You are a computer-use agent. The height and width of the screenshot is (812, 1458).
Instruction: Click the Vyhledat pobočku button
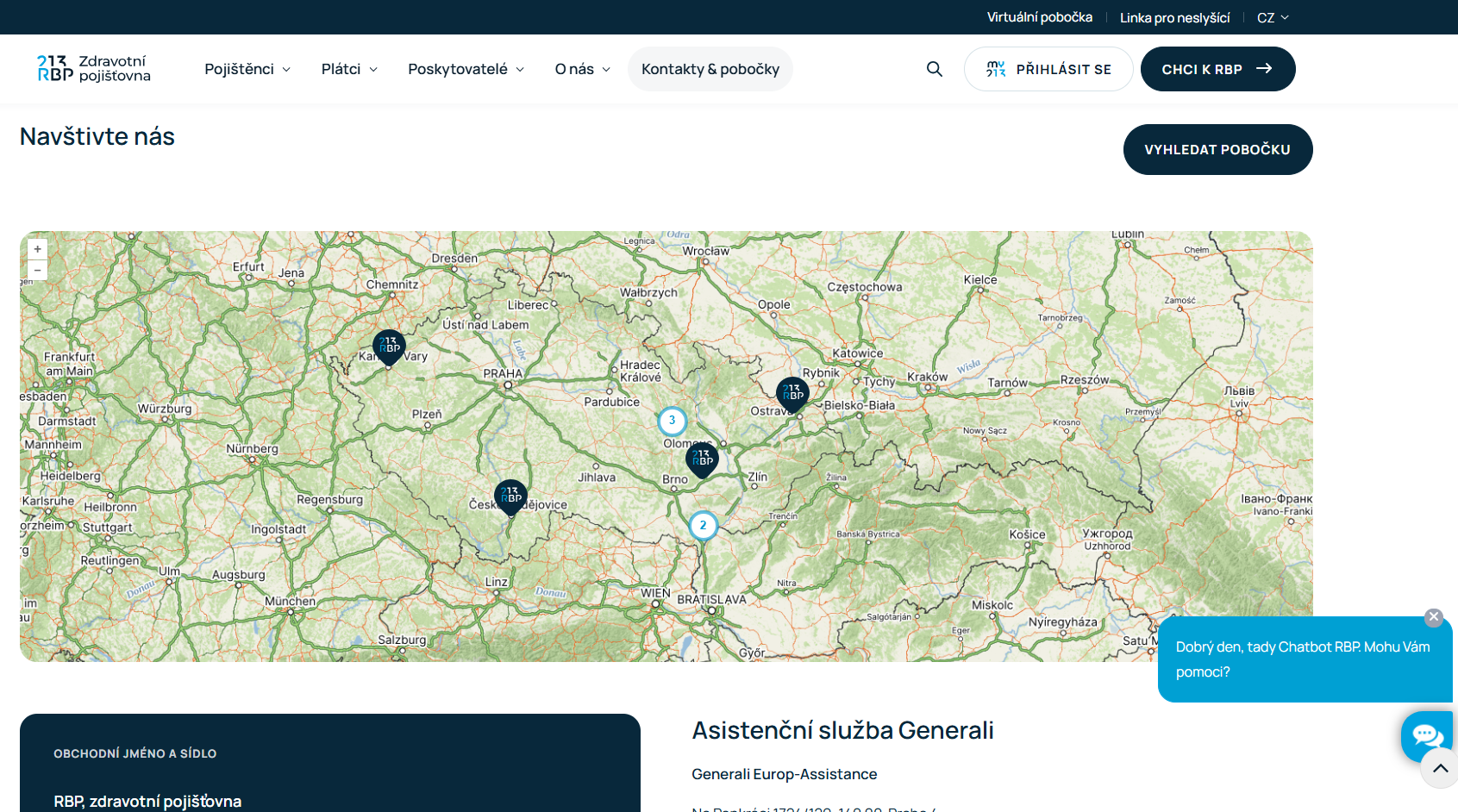tap(1217, 149)
